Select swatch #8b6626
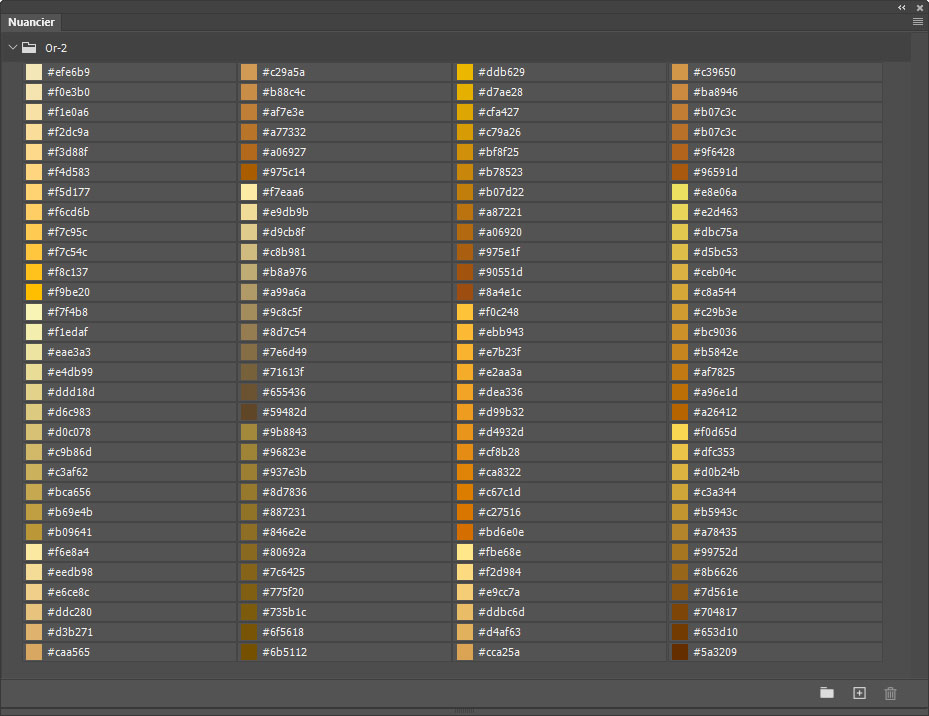Image resolution: width=929 pixels, height=716 pixels. point(680,572)
